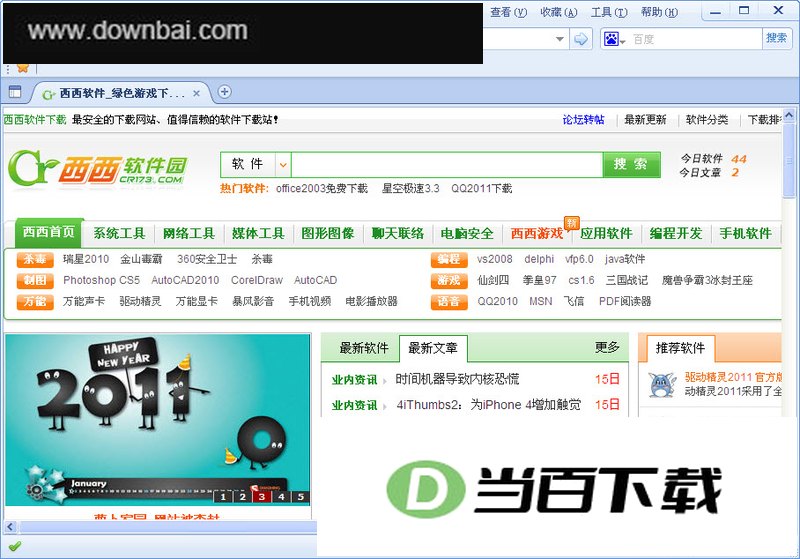Open the 驱动精灵 quick link
This screenshot has width=800, height=559.
click(140, 301)
